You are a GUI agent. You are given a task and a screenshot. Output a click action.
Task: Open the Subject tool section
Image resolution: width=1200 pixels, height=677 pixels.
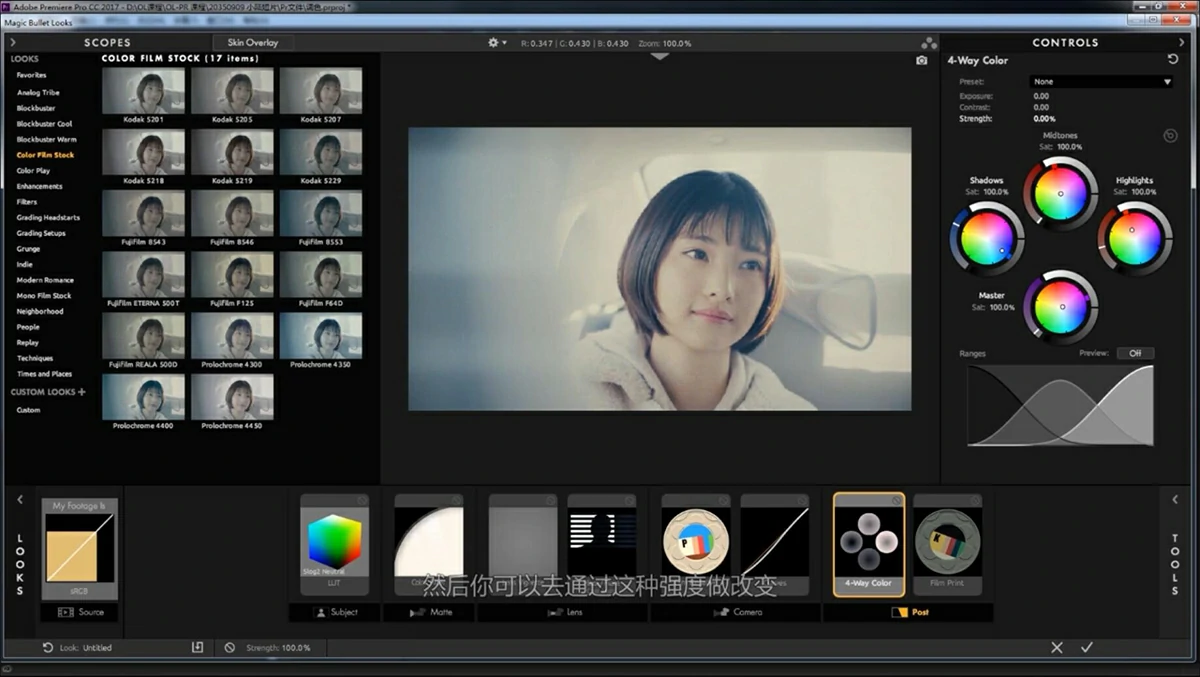coord(335,612)
